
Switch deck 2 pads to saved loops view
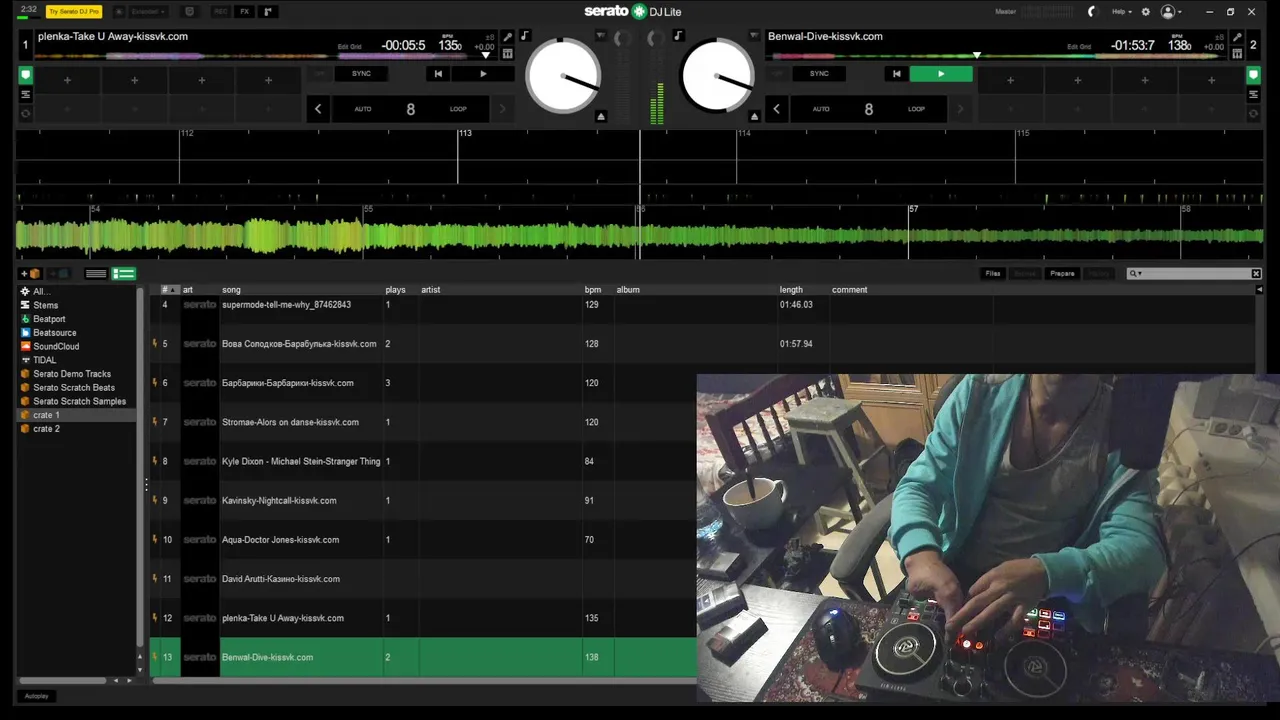1253,113
